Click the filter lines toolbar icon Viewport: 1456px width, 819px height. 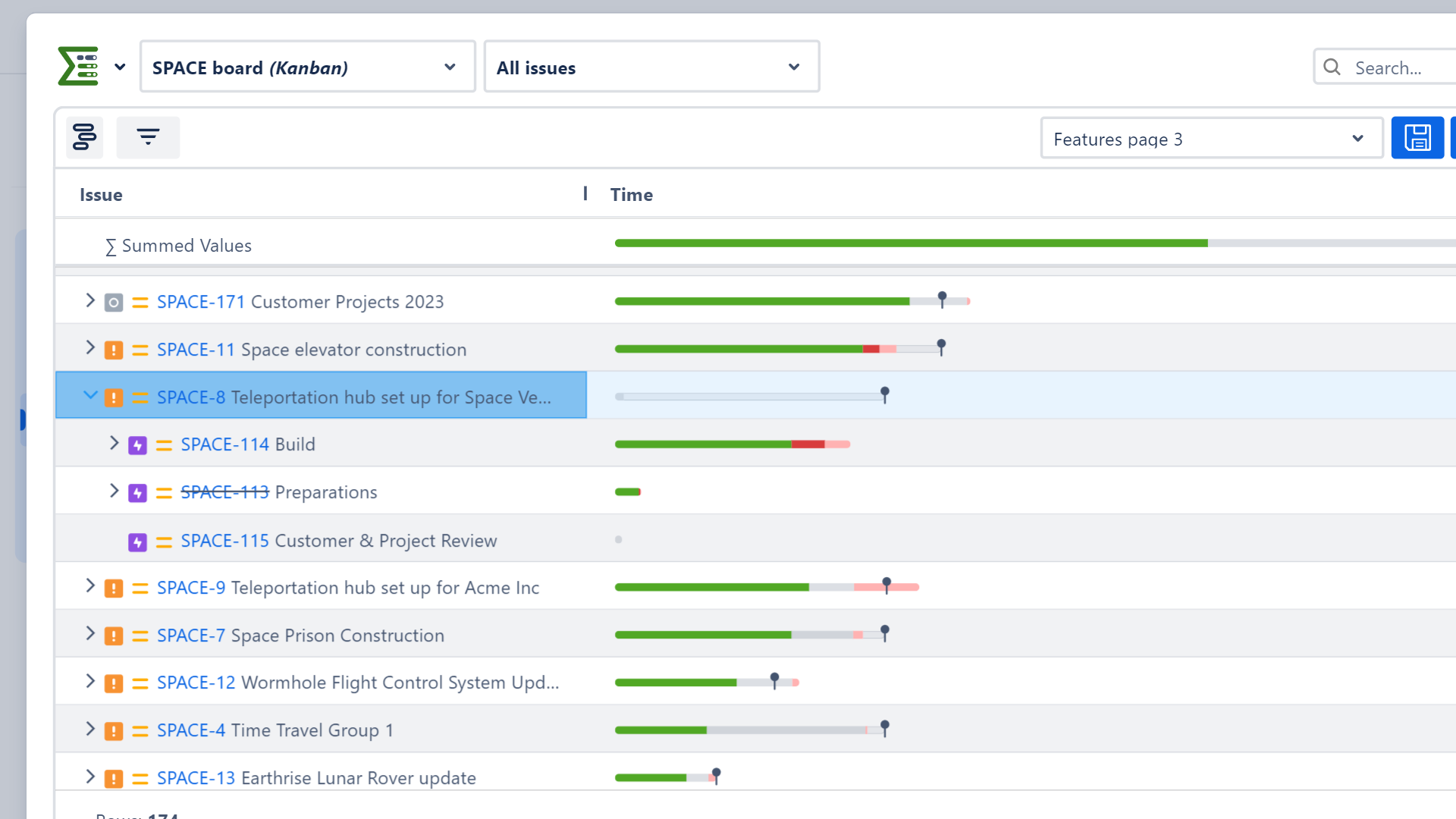coord(148,137)
